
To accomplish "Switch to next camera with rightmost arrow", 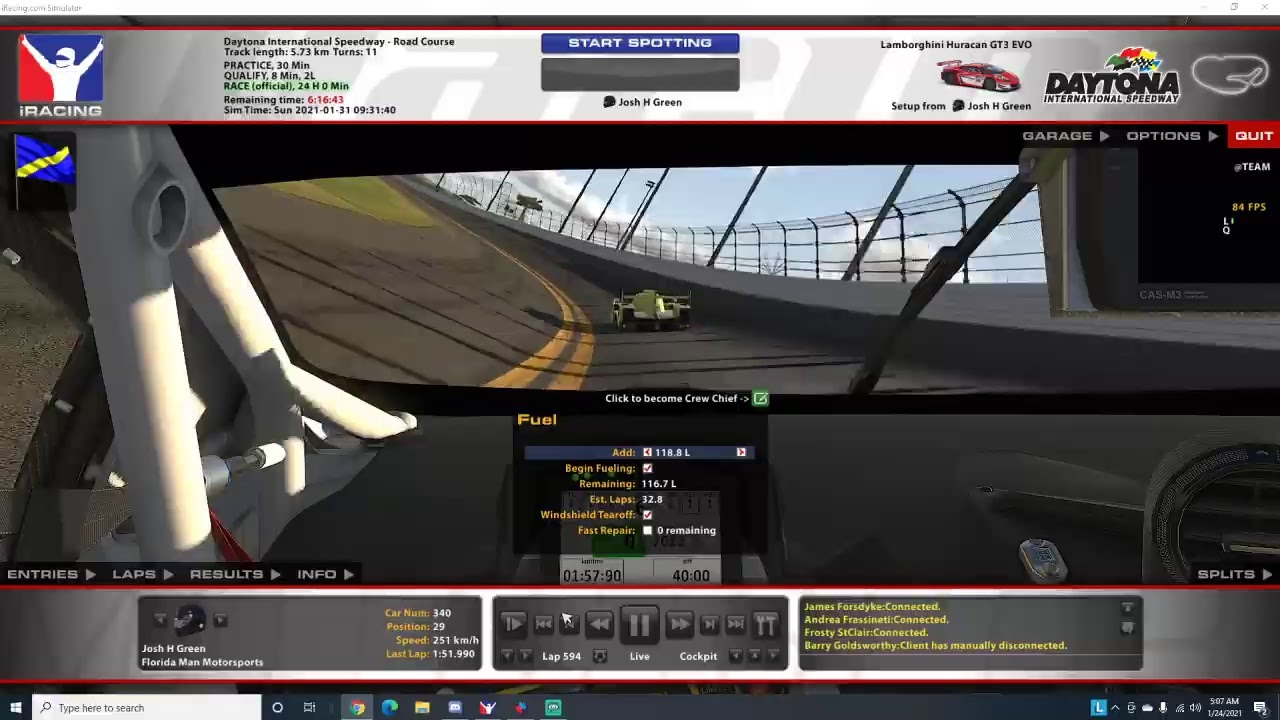I will [773, 656].
